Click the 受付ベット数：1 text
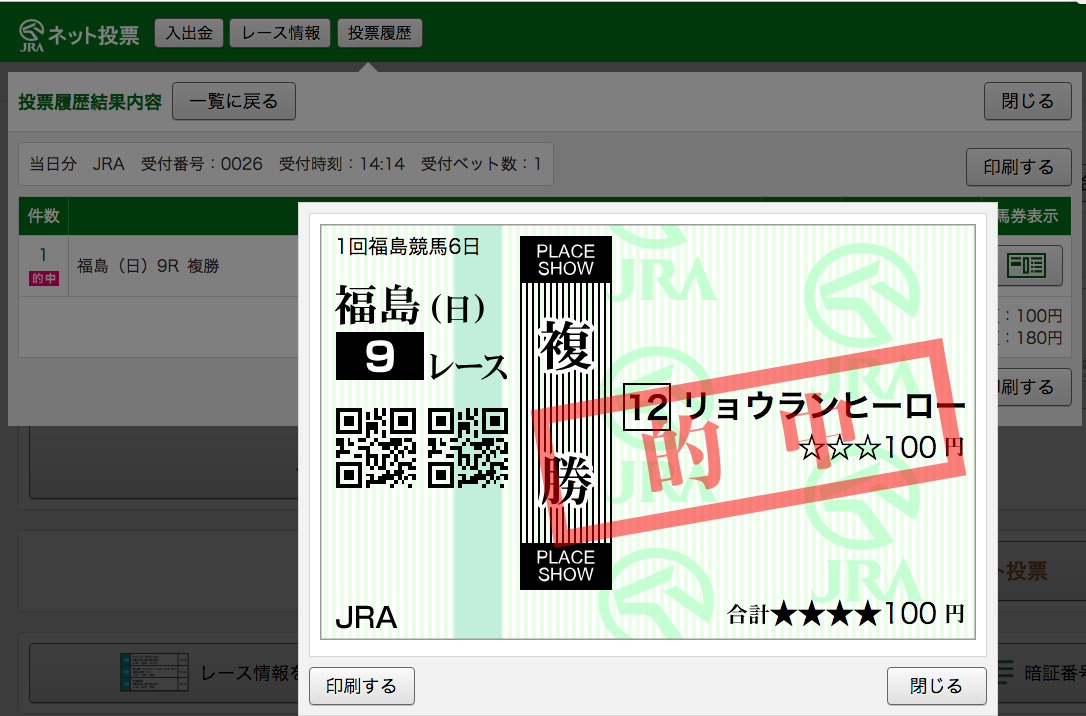Viewport: 1086px width, 716px height. (x=481, y=164)
